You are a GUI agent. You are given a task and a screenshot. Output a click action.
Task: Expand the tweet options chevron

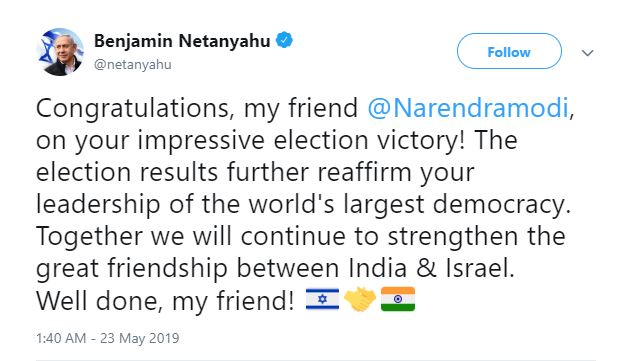click(587, 53)
